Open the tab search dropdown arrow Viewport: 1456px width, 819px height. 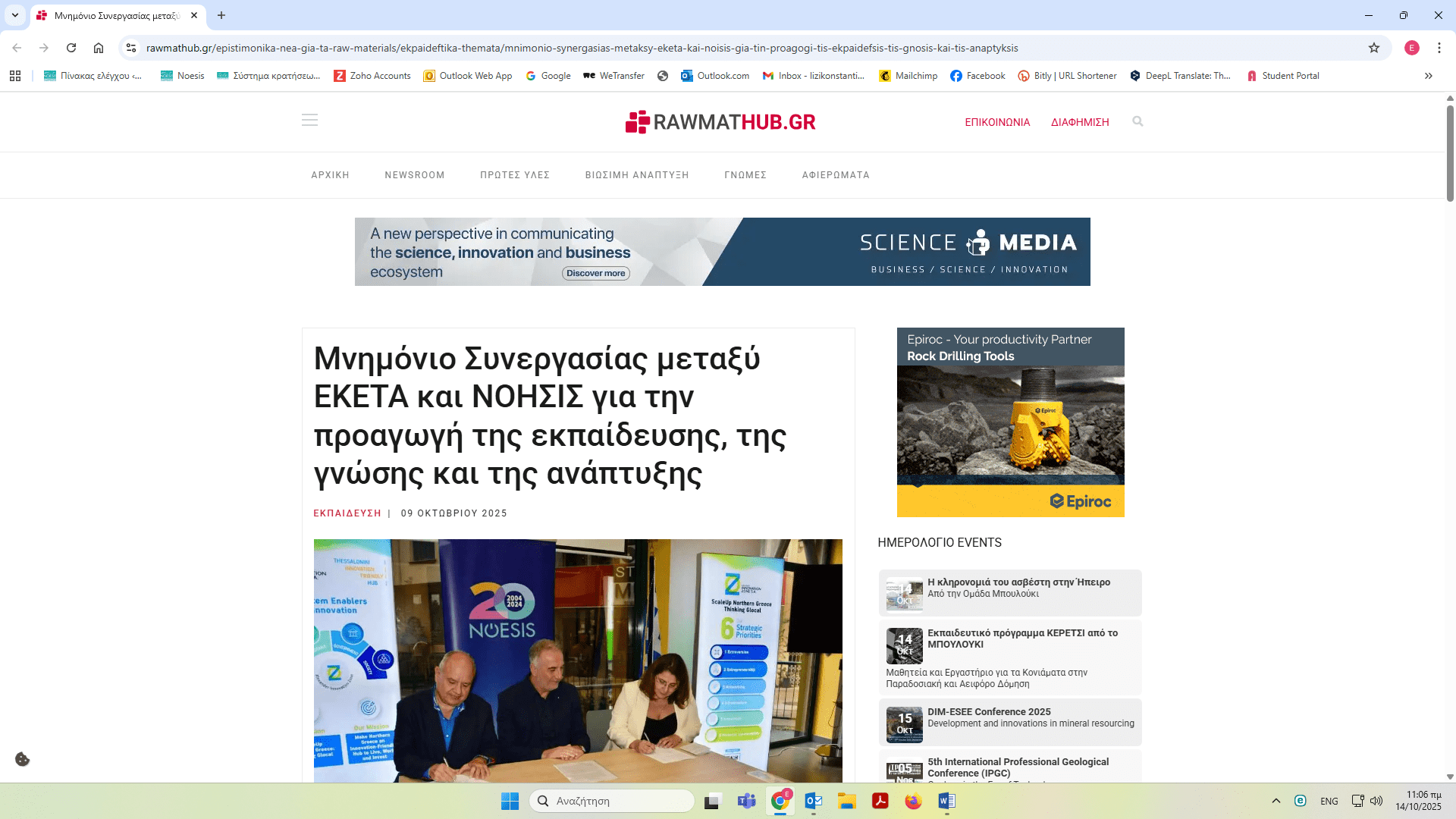point(15,15)
